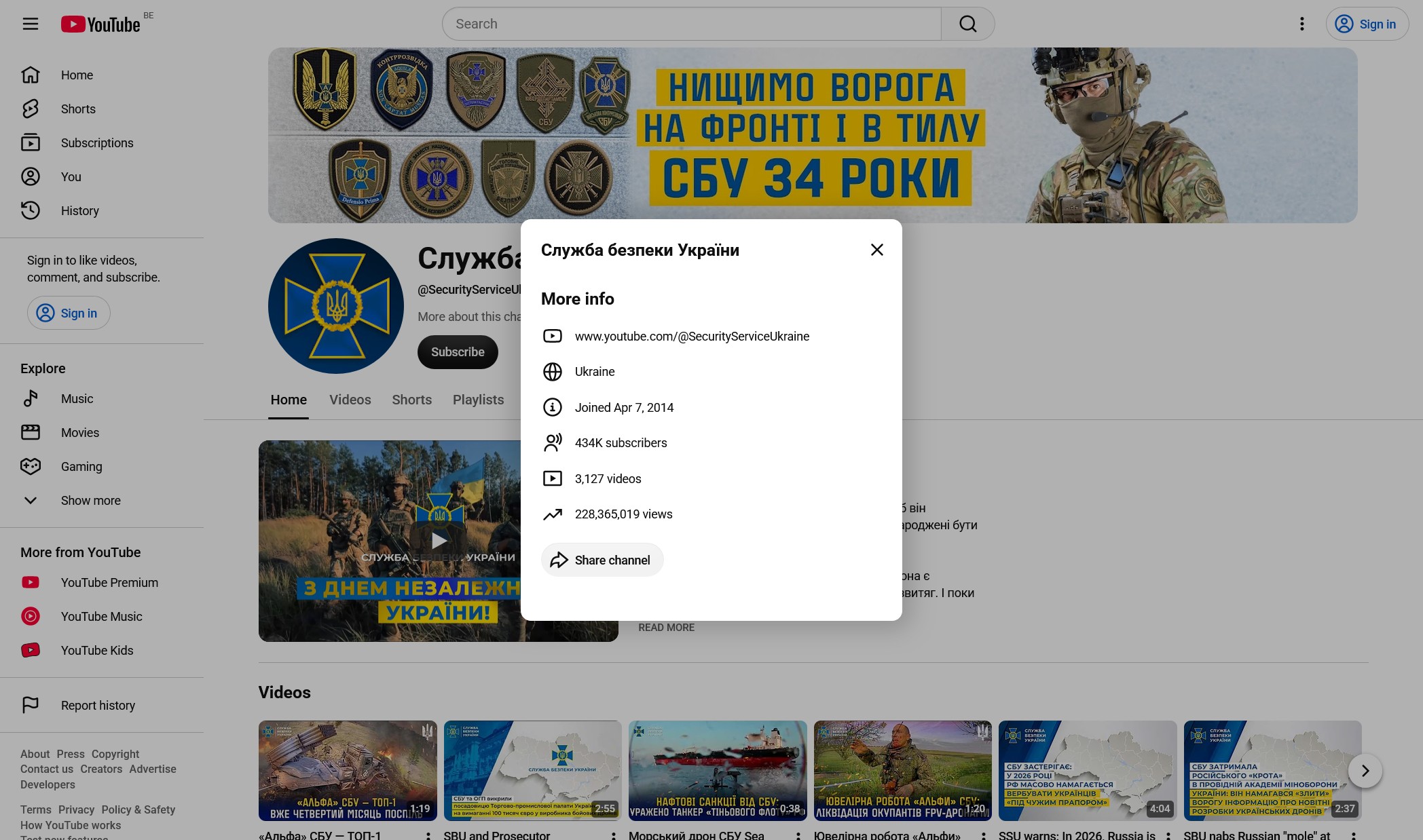The width and height of the screenshot is (1423, 840).
Task: Open the 2:55 SBU and Prosecutor video thumbnail
Action: click(x=532, y=771)
